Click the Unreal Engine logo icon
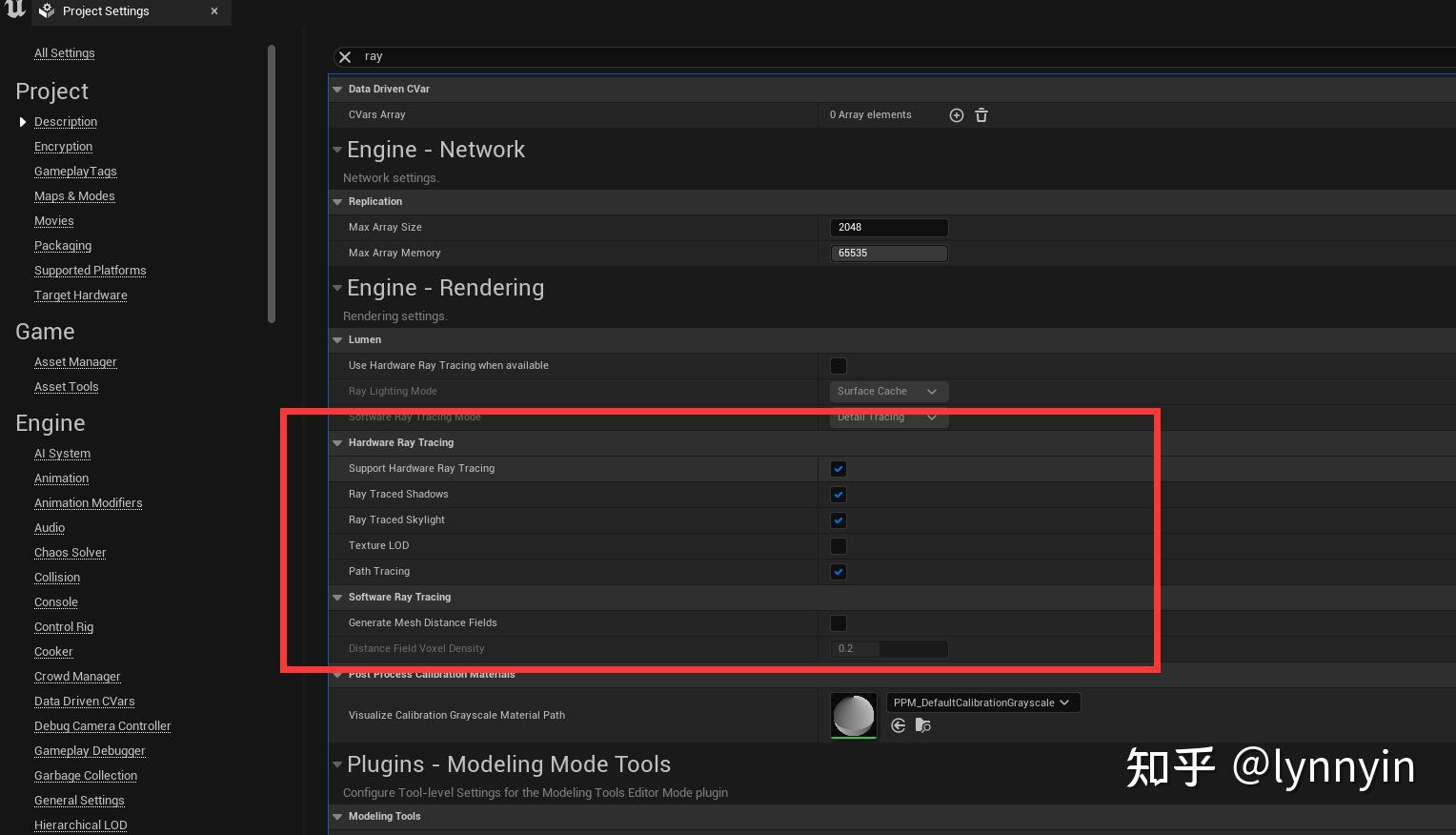Screen dimensions: 1456x835 (x=14, y=10)
